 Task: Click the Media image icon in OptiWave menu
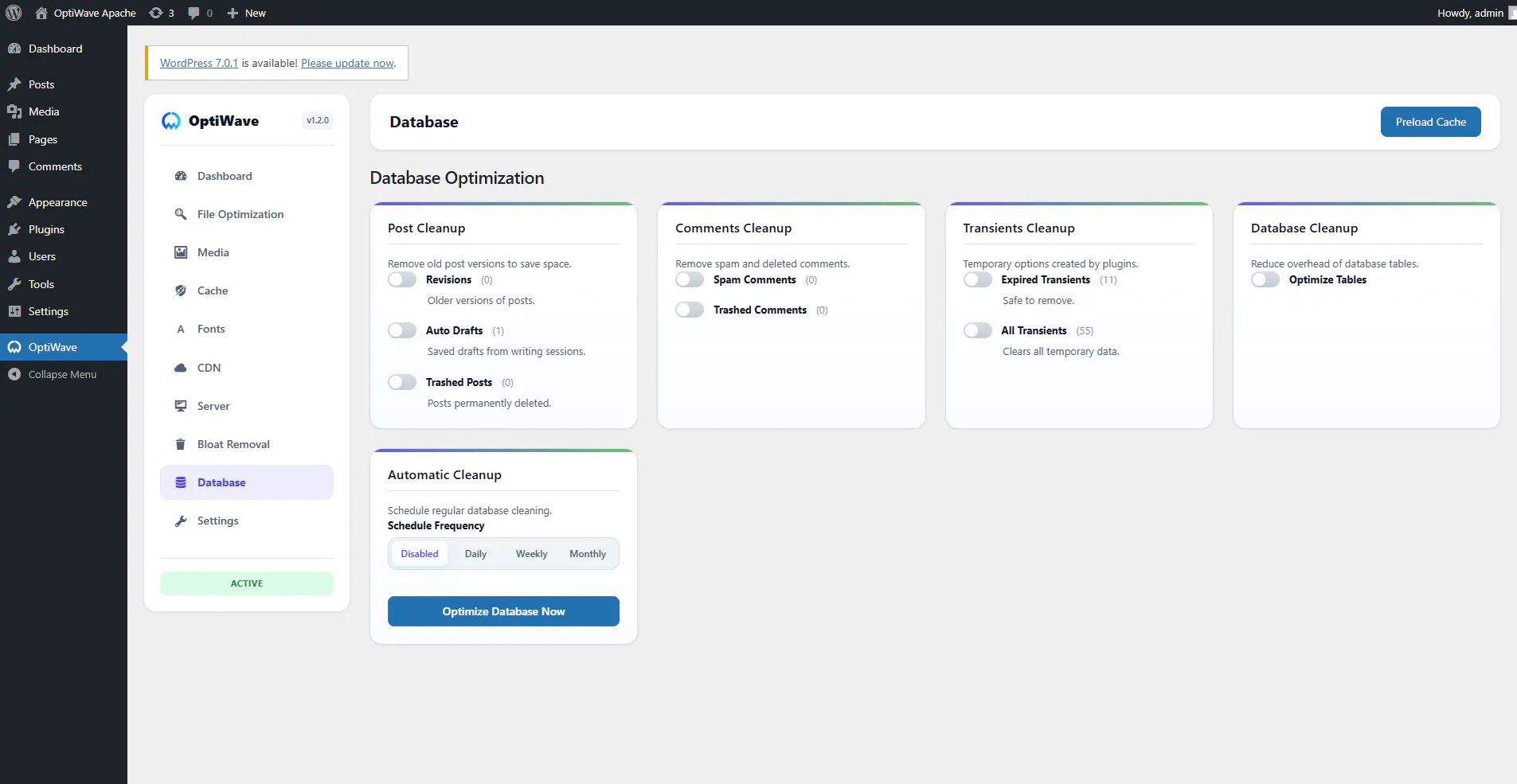pyautogui.click(x=181, y=252)
